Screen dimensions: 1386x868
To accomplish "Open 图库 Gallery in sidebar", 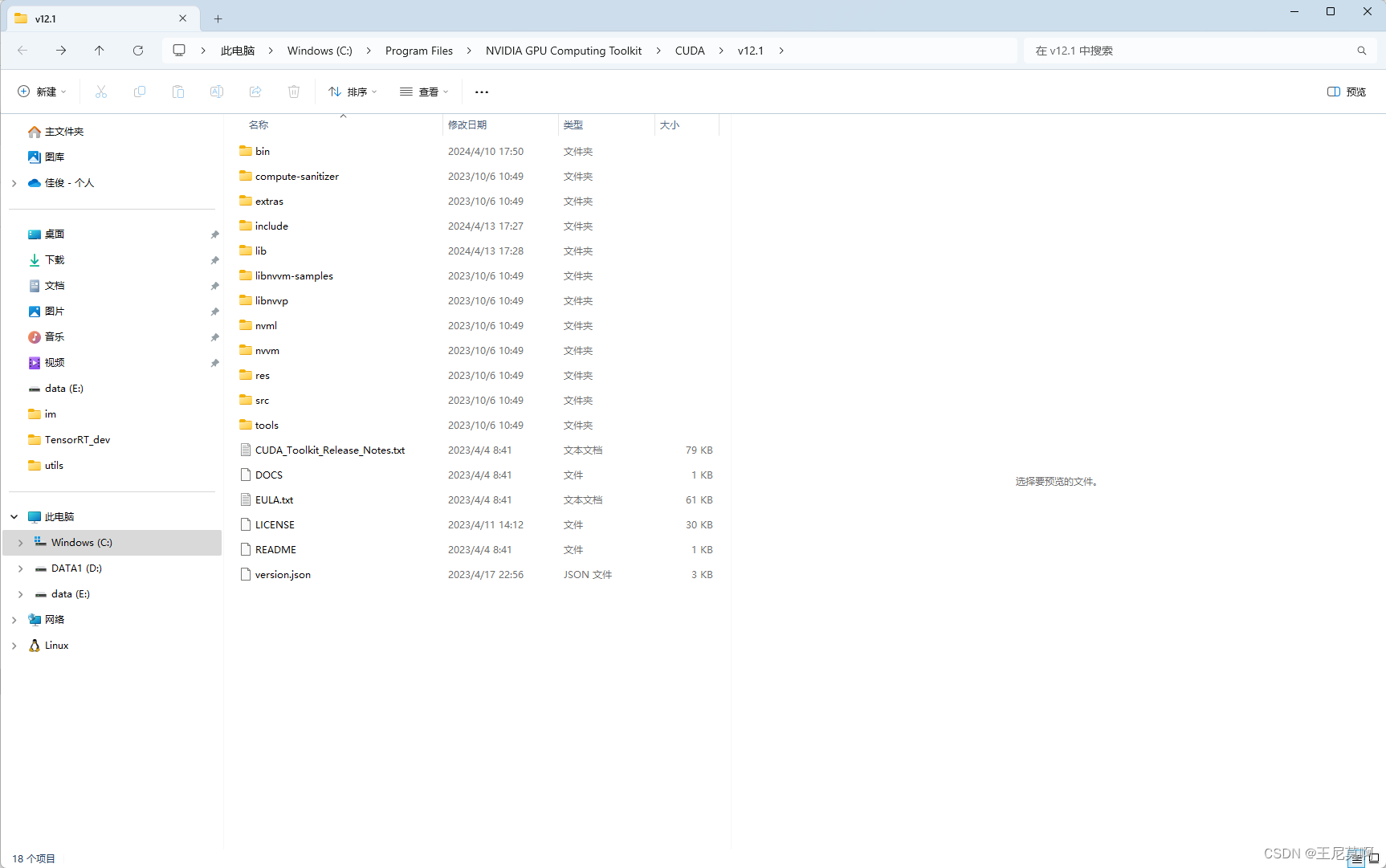I will 55,157.
